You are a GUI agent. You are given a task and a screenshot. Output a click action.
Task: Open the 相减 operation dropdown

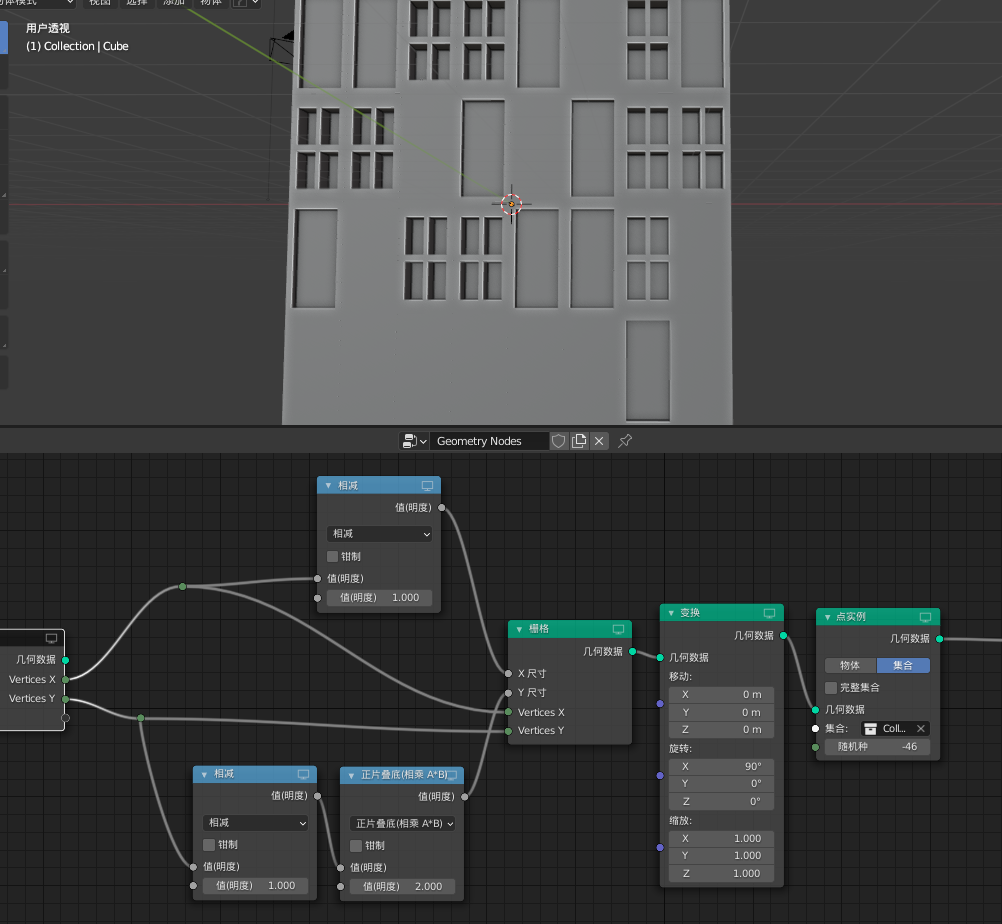click(378, 534)
